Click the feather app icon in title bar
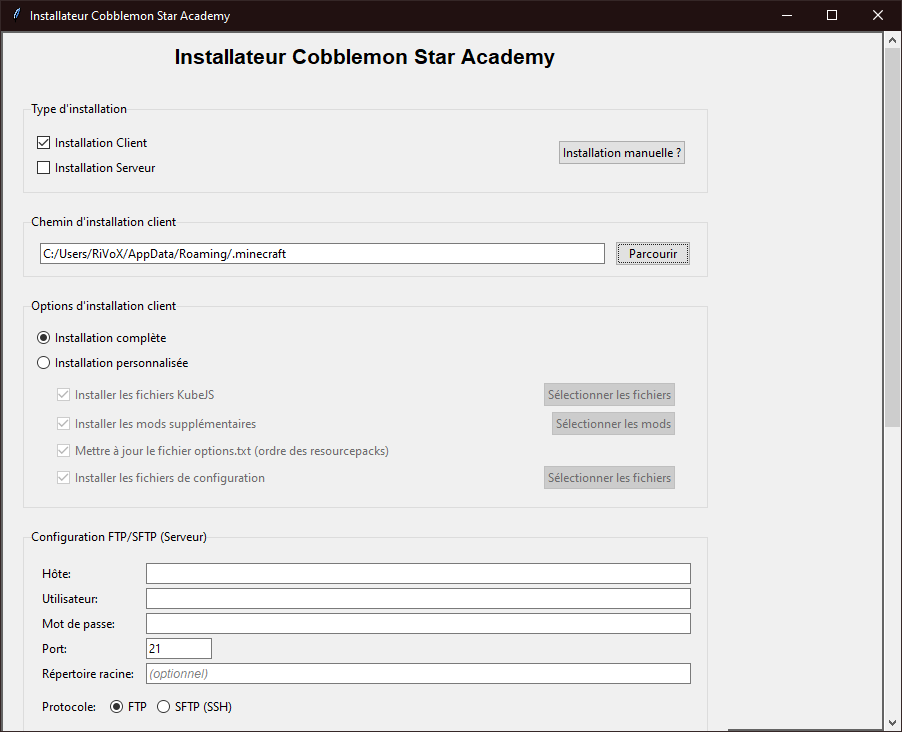 [17, 14]
